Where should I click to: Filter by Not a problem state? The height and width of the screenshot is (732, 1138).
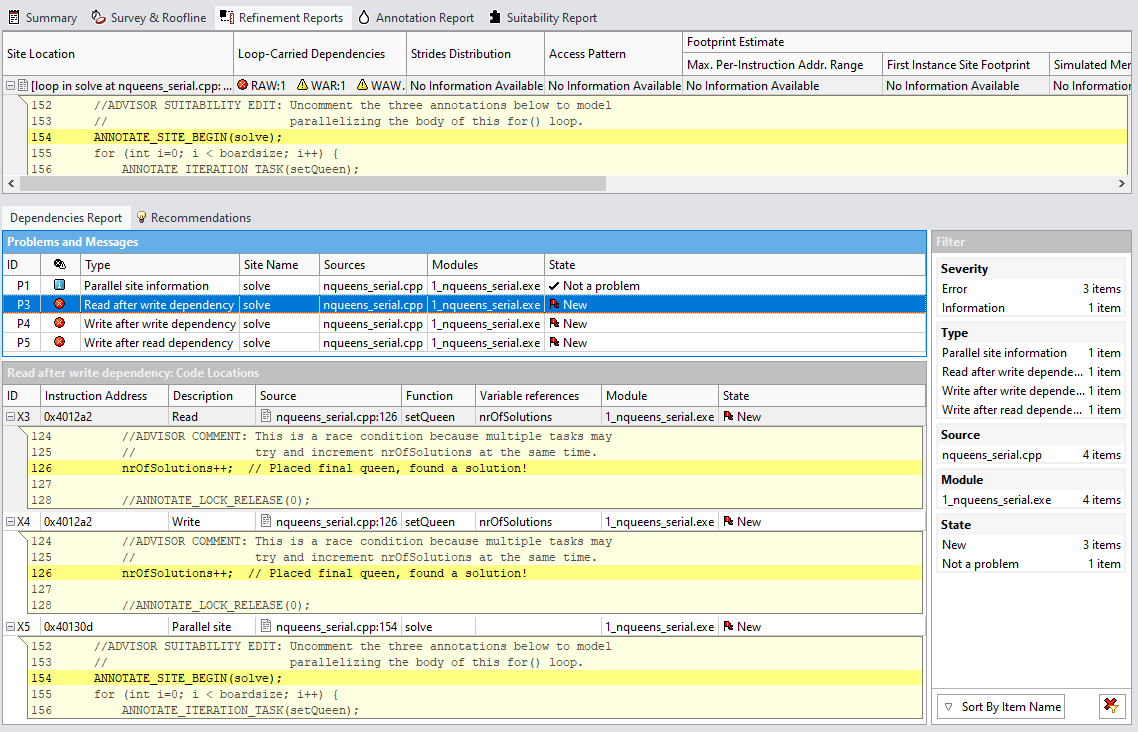pos(980,564)
